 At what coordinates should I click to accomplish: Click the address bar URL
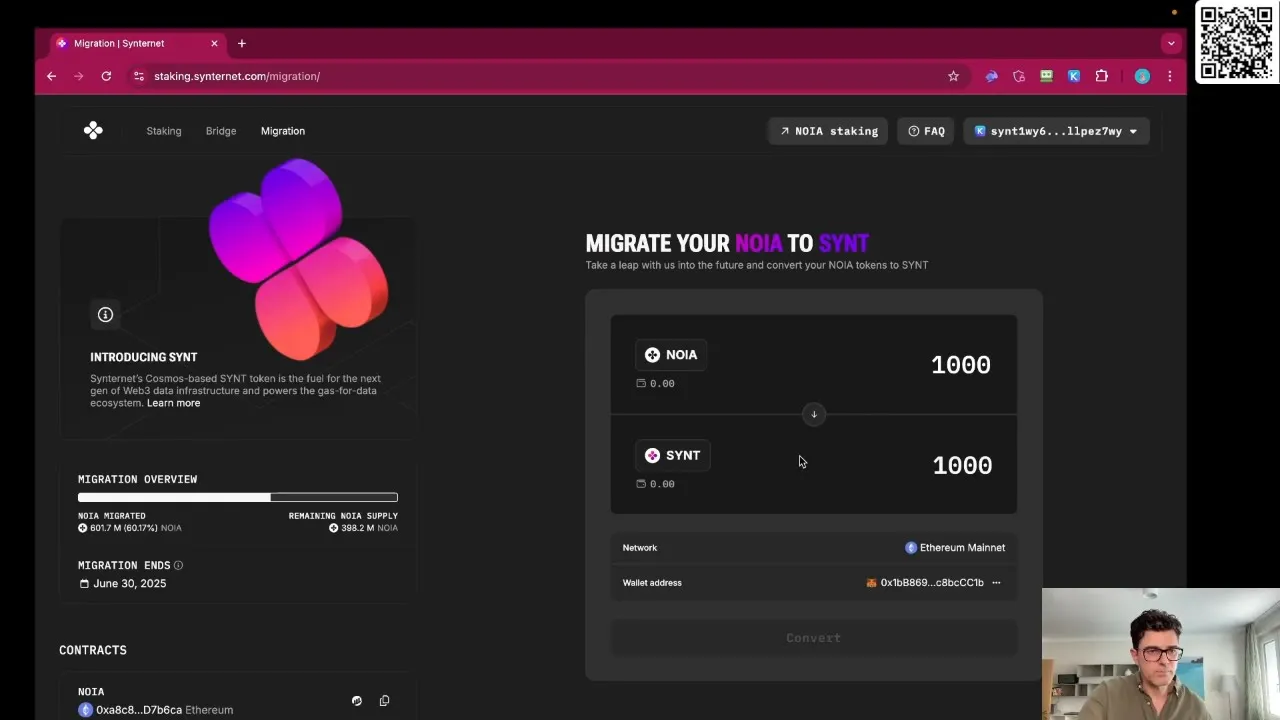pos(237,76)
